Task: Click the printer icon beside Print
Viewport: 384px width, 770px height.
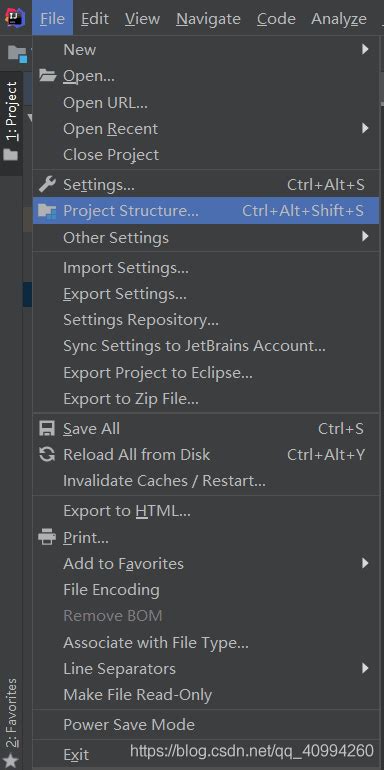Action: [x=47, y=537]
